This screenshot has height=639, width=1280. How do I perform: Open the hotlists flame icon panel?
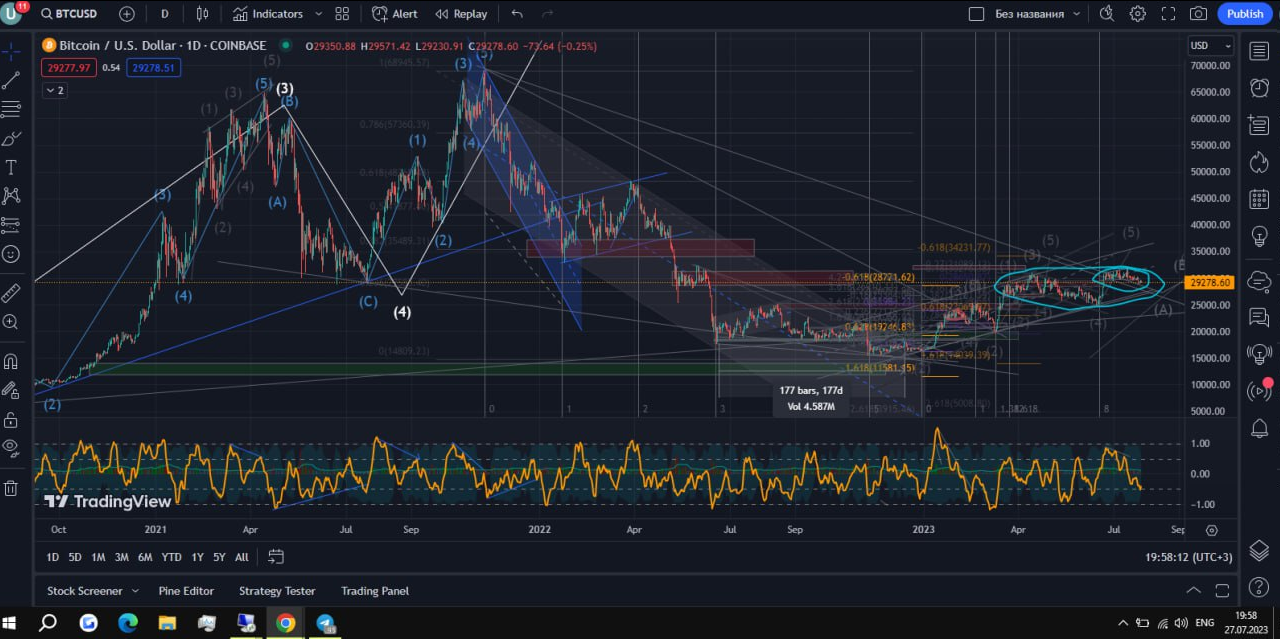tap(1260, 160)
